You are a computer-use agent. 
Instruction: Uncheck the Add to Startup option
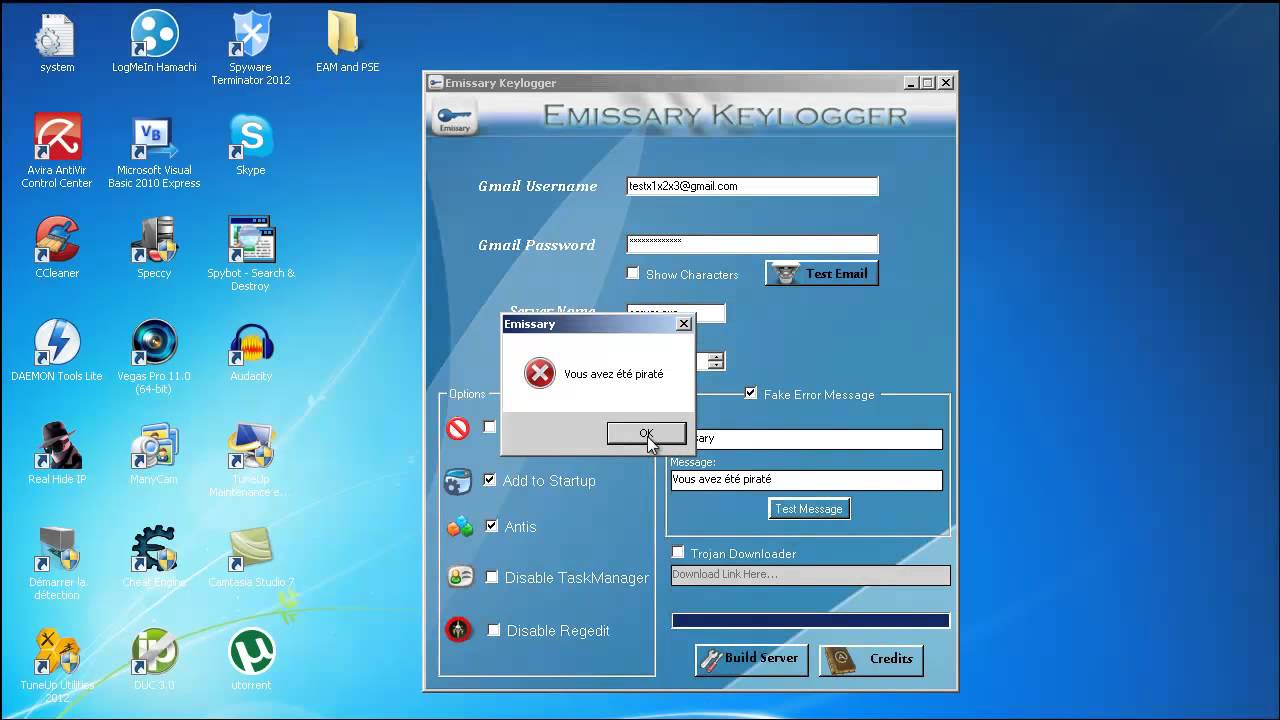[490, 480]
